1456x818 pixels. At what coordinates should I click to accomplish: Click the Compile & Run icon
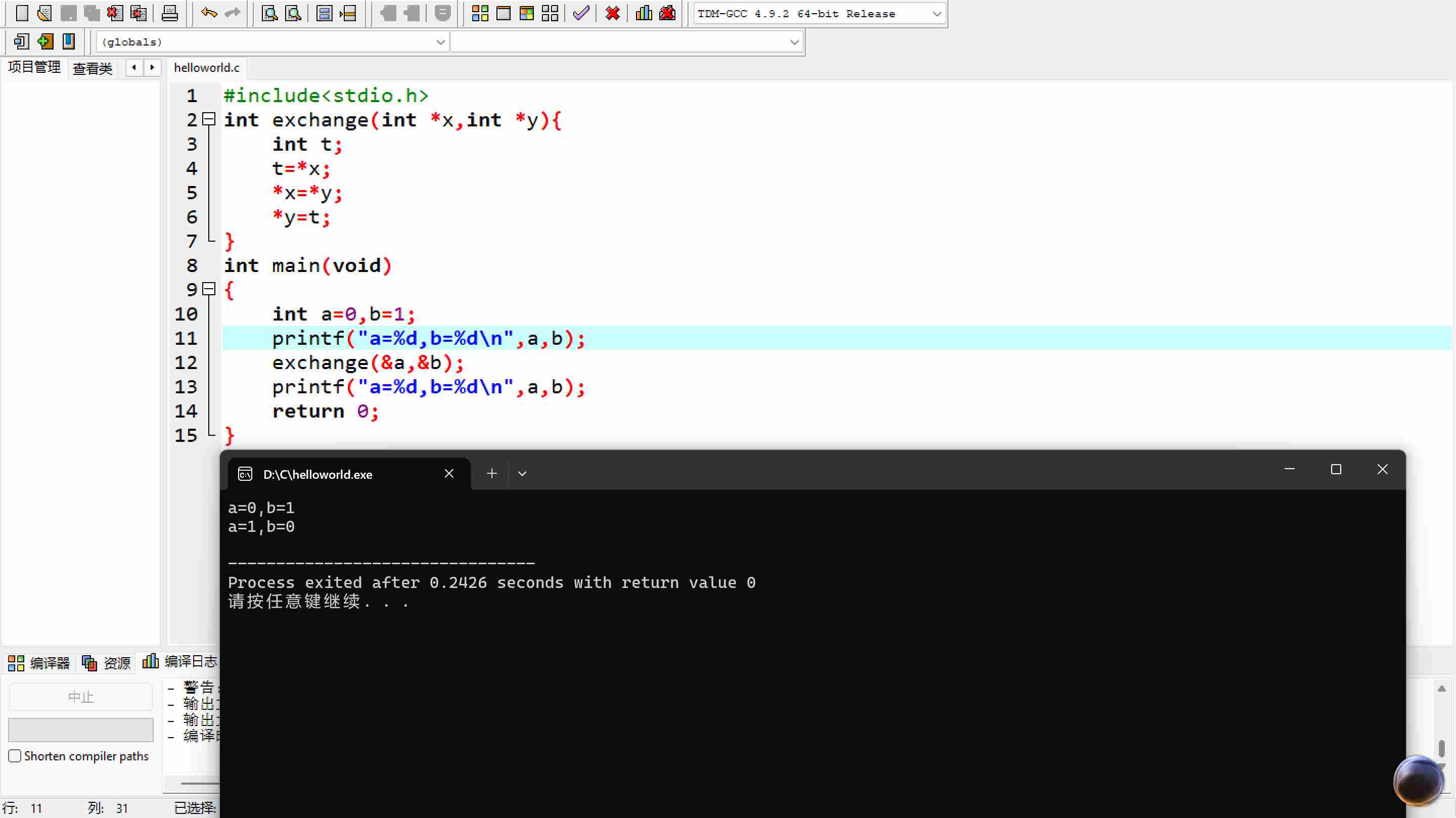[526, 13]
